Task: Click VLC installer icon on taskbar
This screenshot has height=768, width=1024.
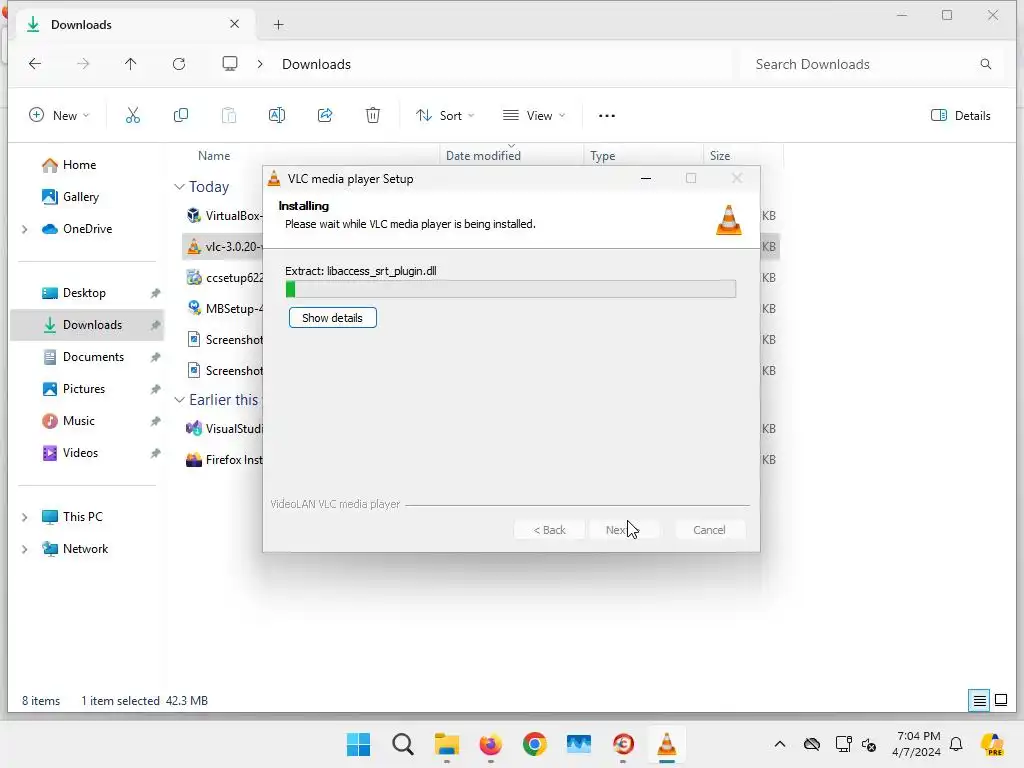Action: [x=666, y=744]
